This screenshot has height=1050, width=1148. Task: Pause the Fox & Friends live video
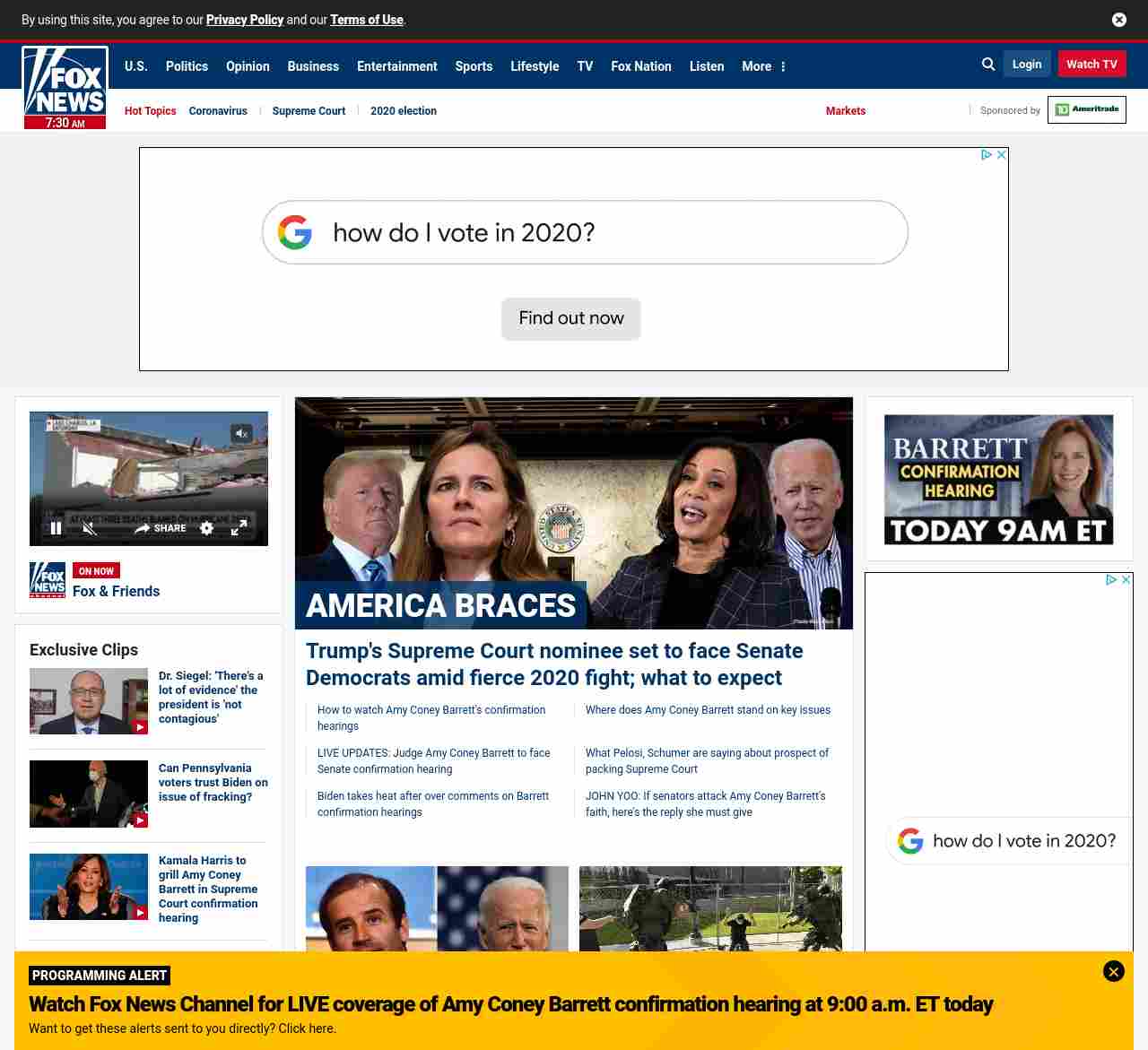click(56, 528)
